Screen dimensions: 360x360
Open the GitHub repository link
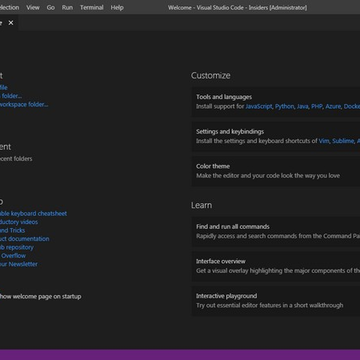point(17,247)
